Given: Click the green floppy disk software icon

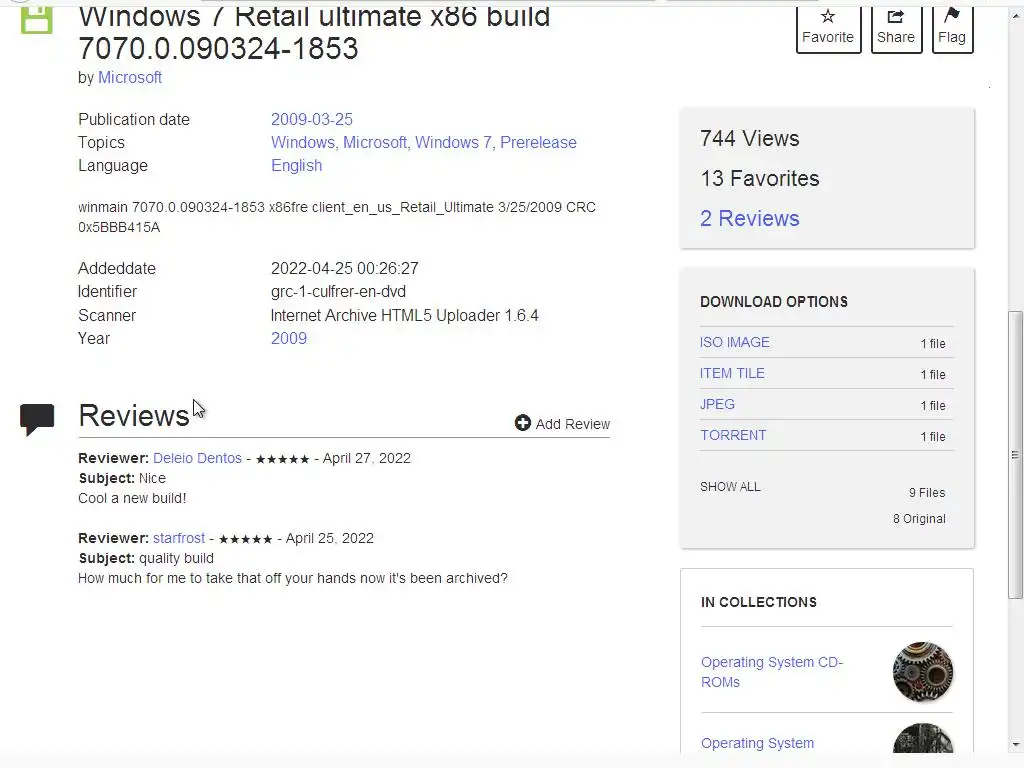Looking at the screenshot, I should pos(37,18).
